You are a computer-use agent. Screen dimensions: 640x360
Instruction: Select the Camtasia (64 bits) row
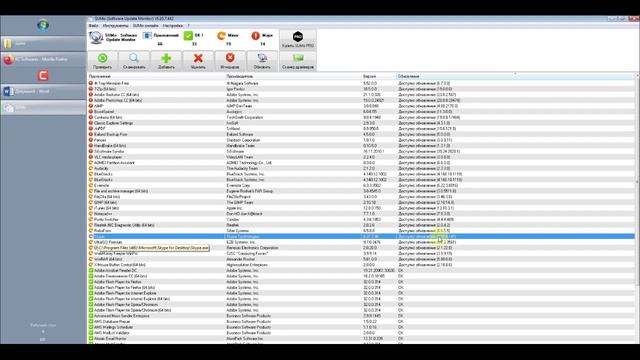coord(361,118)
